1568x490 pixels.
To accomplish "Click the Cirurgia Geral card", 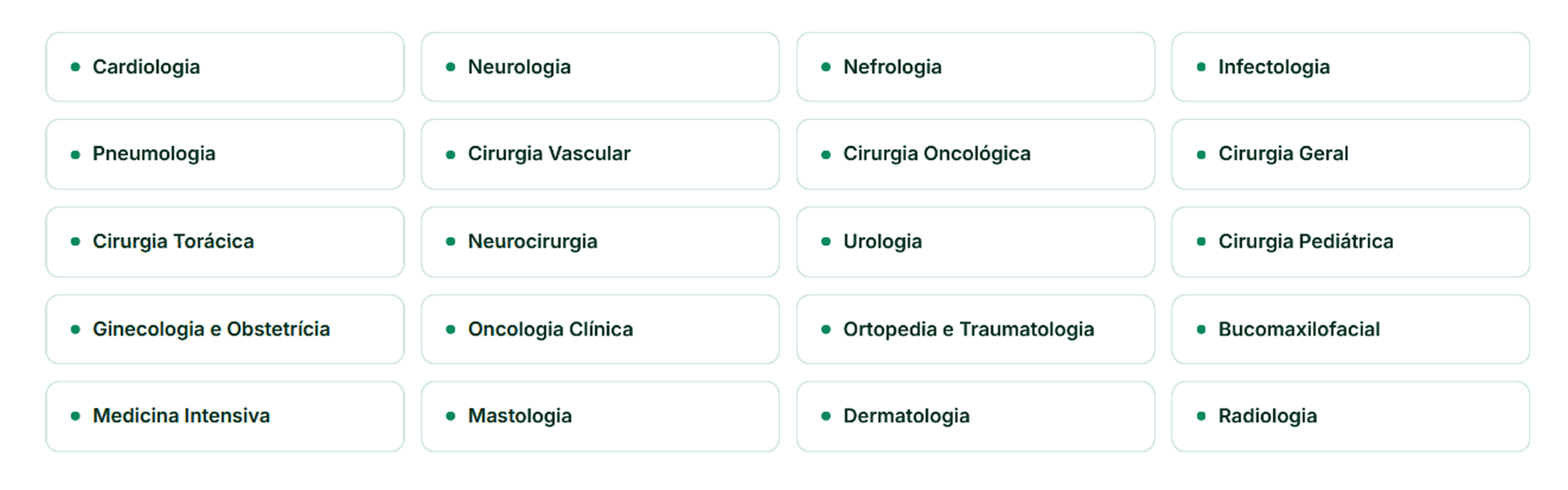I will coord(1350,154).
